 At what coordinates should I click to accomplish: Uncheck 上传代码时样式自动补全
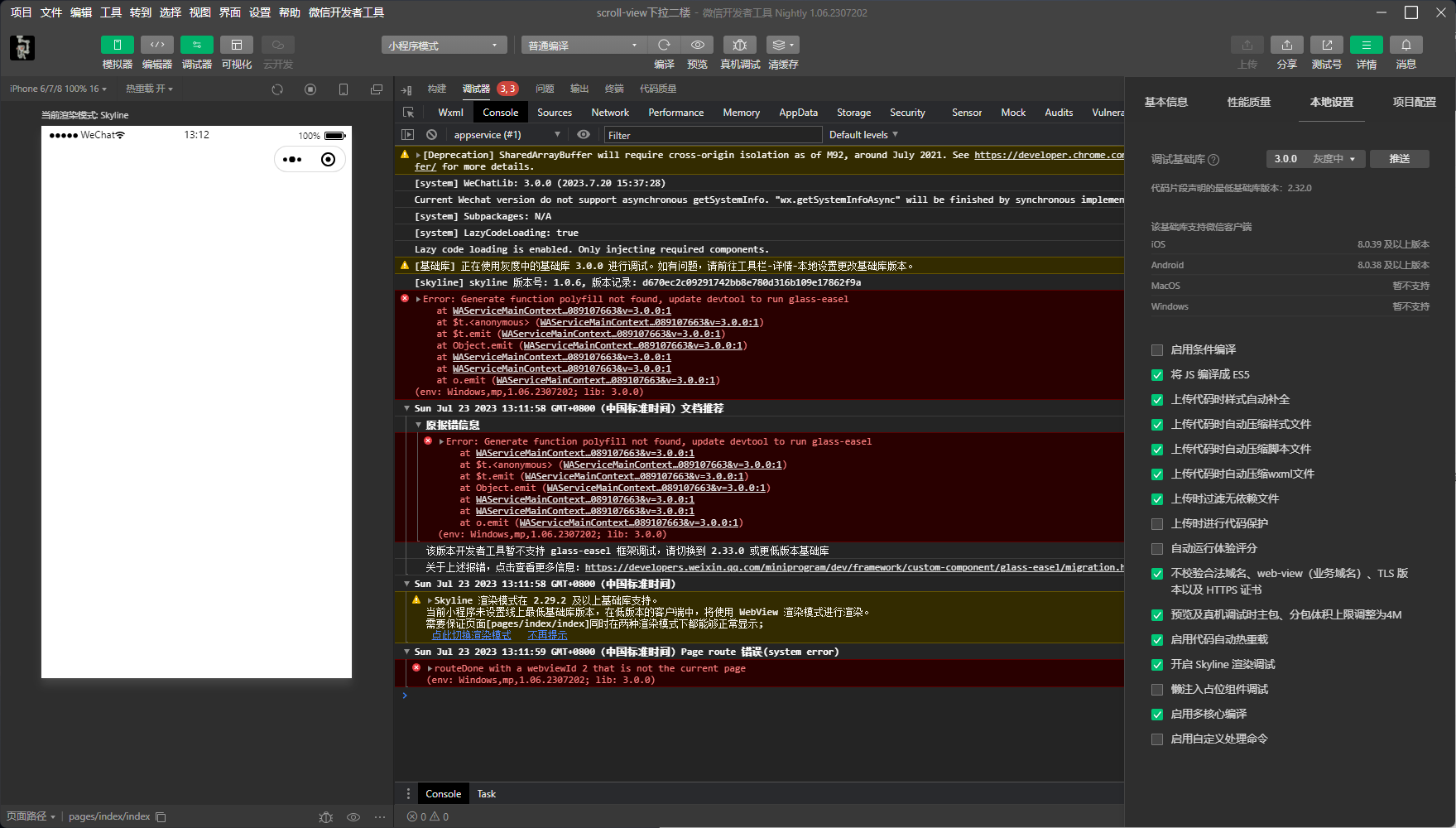[1157, 400]
